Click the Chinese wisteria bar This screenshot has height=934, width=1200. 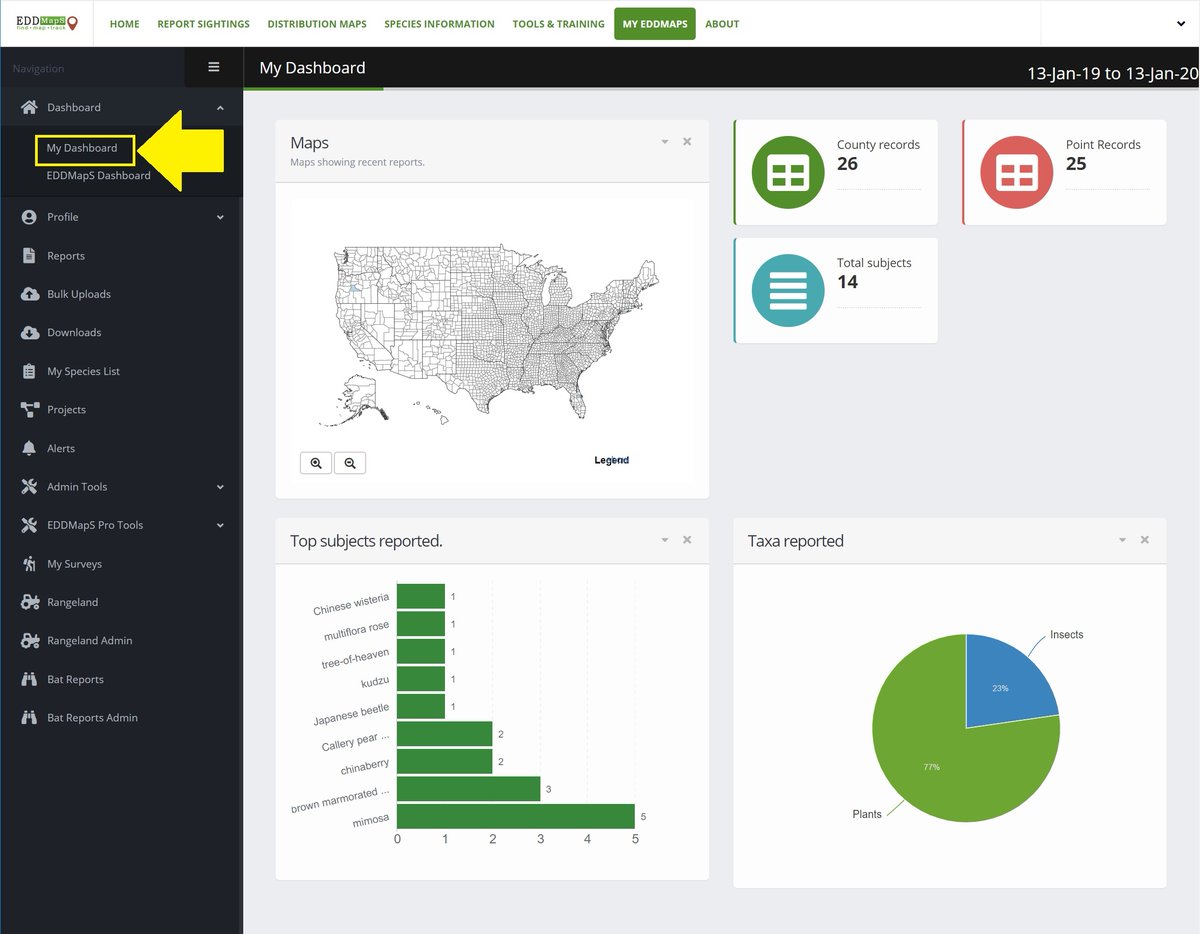[x=421, y=596]
